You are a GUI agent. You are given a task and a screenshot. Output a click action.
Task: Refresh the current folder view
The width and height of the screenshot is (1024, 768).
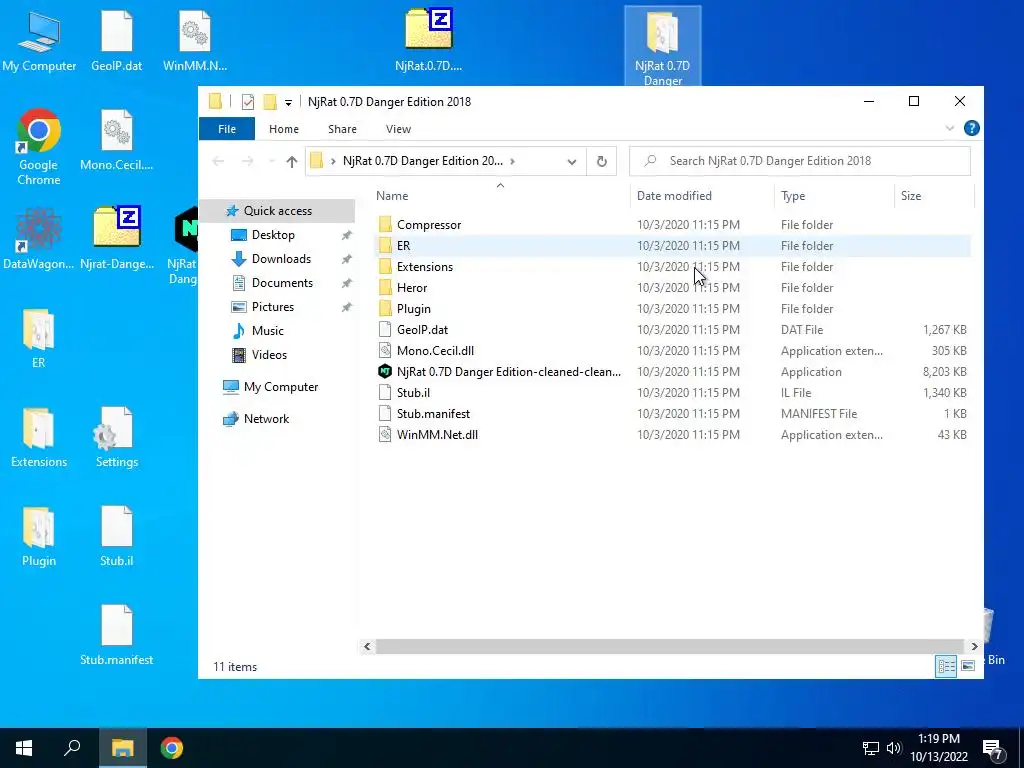(x=601, y=161)
